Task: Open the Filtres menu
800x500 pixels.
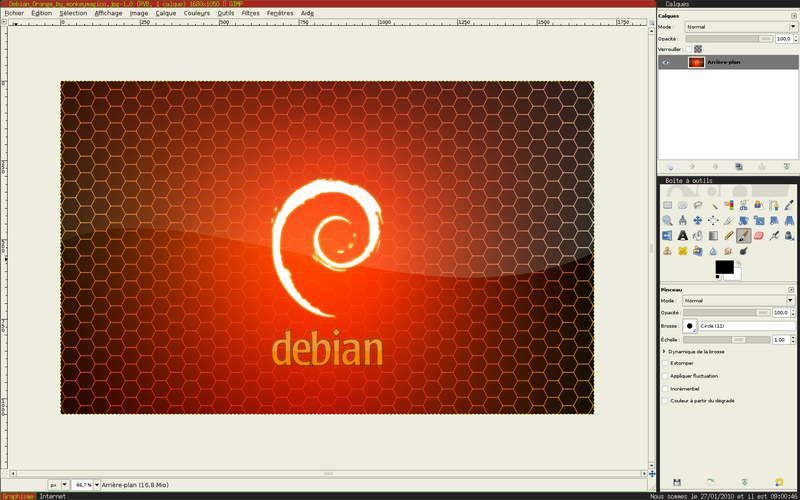Action: (x=251, y=13)
